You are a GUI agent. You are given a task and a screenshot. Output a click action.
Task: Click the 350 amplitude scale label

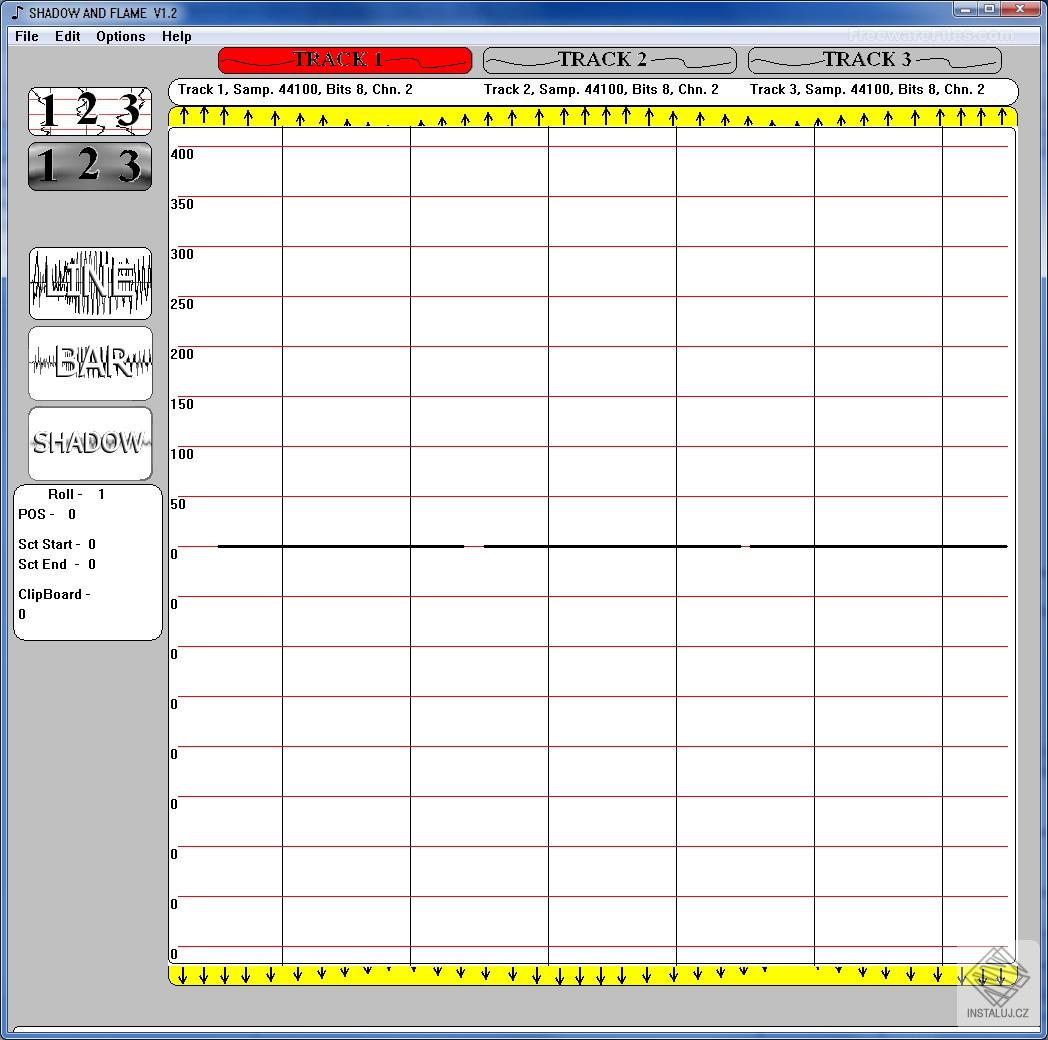[182, 205]
